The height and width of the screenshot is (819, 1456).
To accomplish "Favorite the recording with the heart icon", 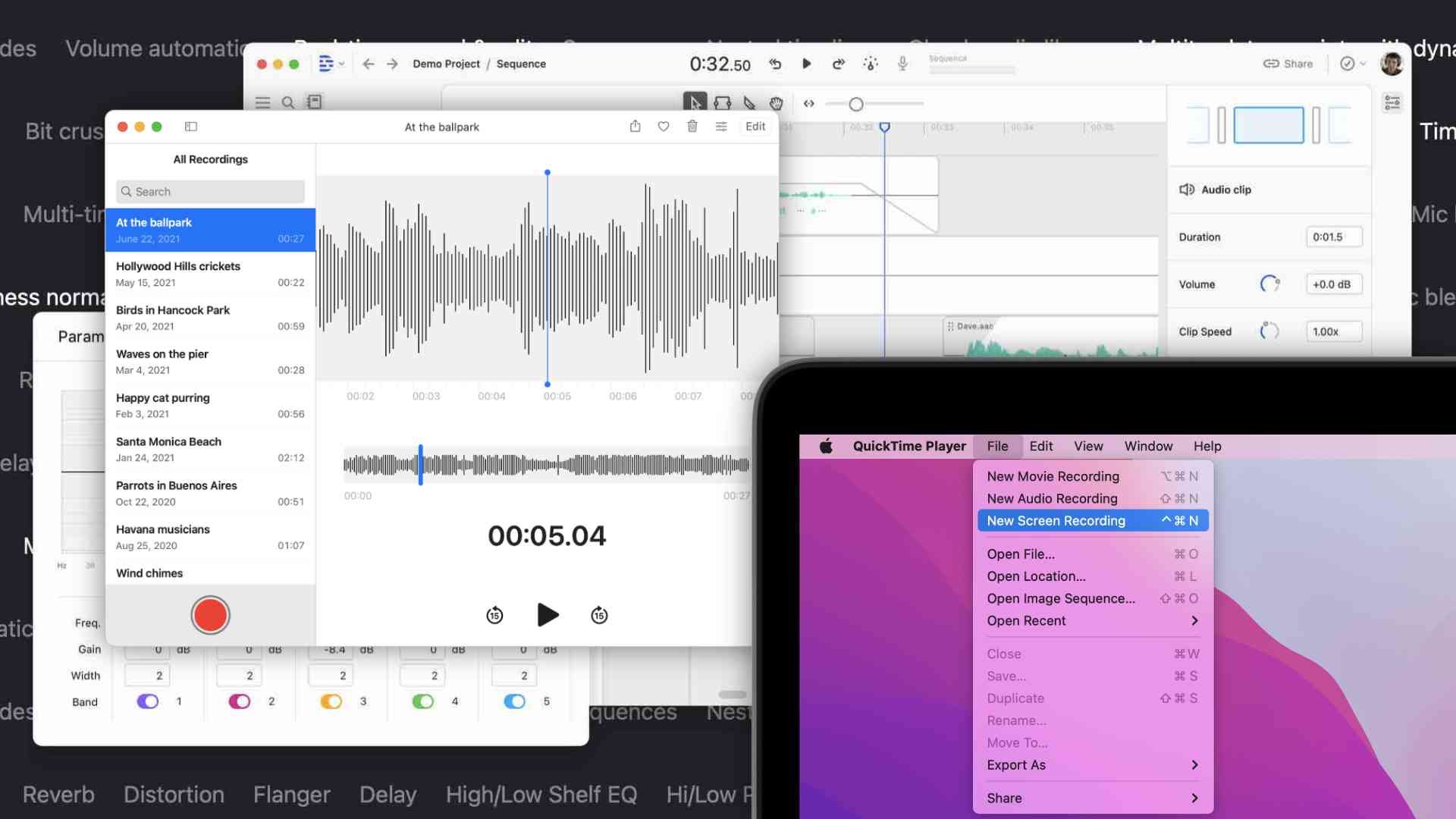I will pyautogui.click(x=664, y=127).
